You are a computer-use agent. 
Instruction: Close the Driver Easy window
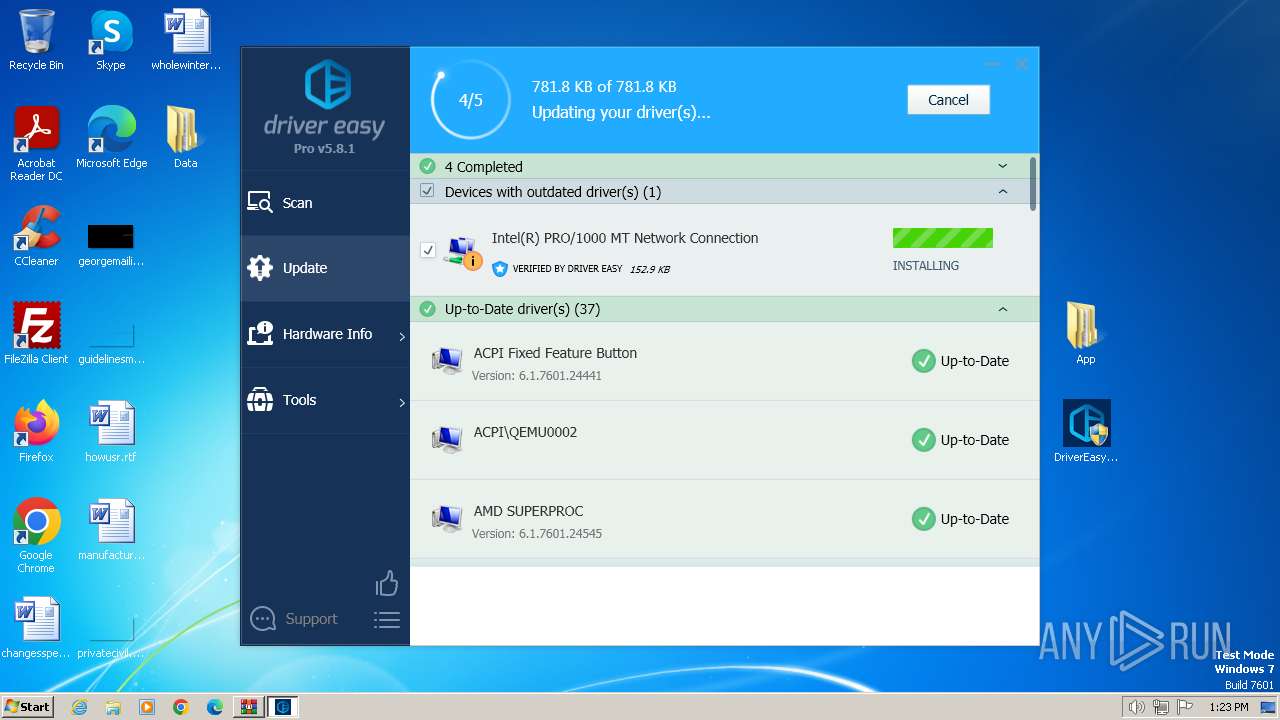1021,64
